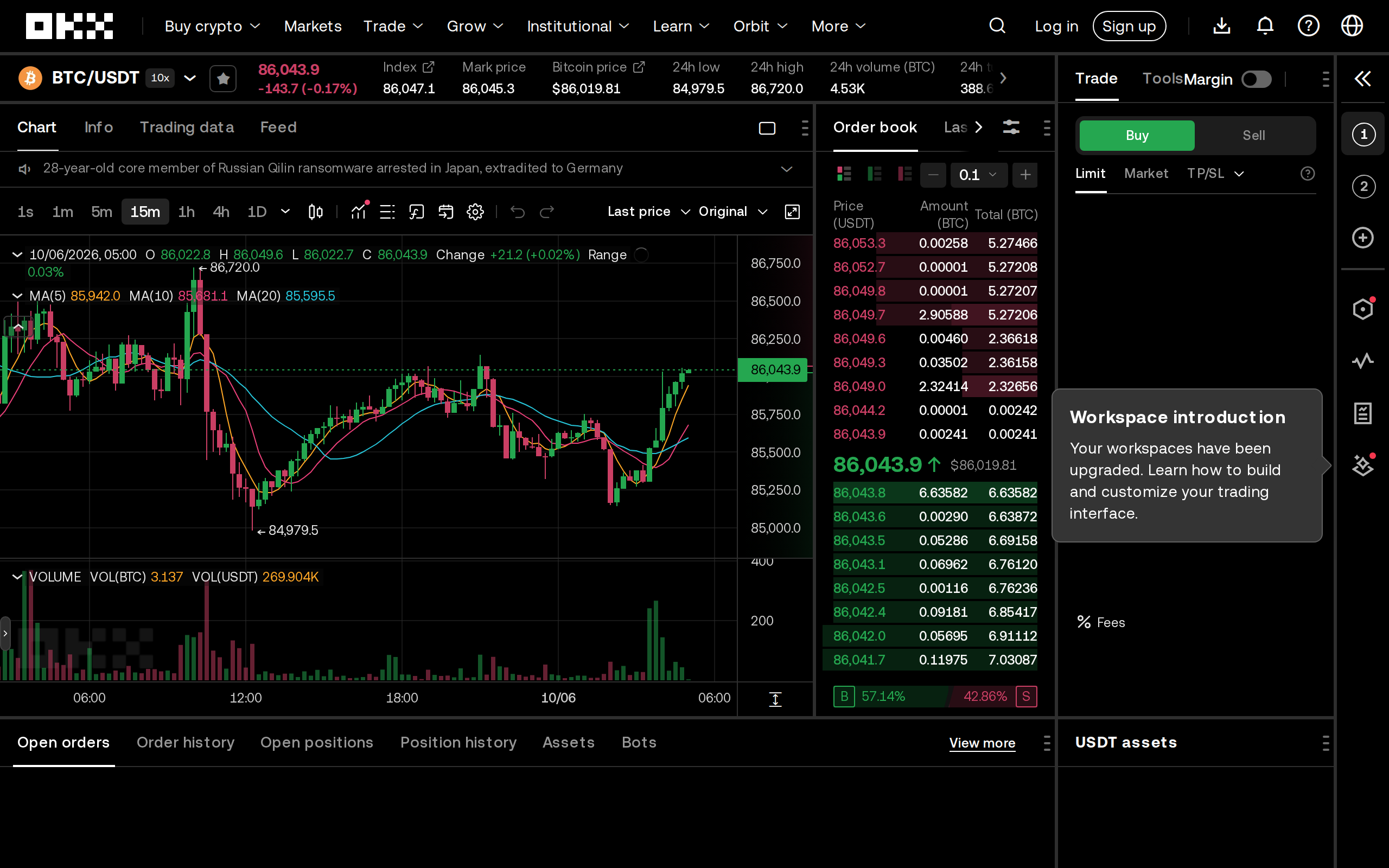Expand the BTC/USDT pair selector chevron
This screenshot has height=868, width=1389.
[x=190, y=78]
